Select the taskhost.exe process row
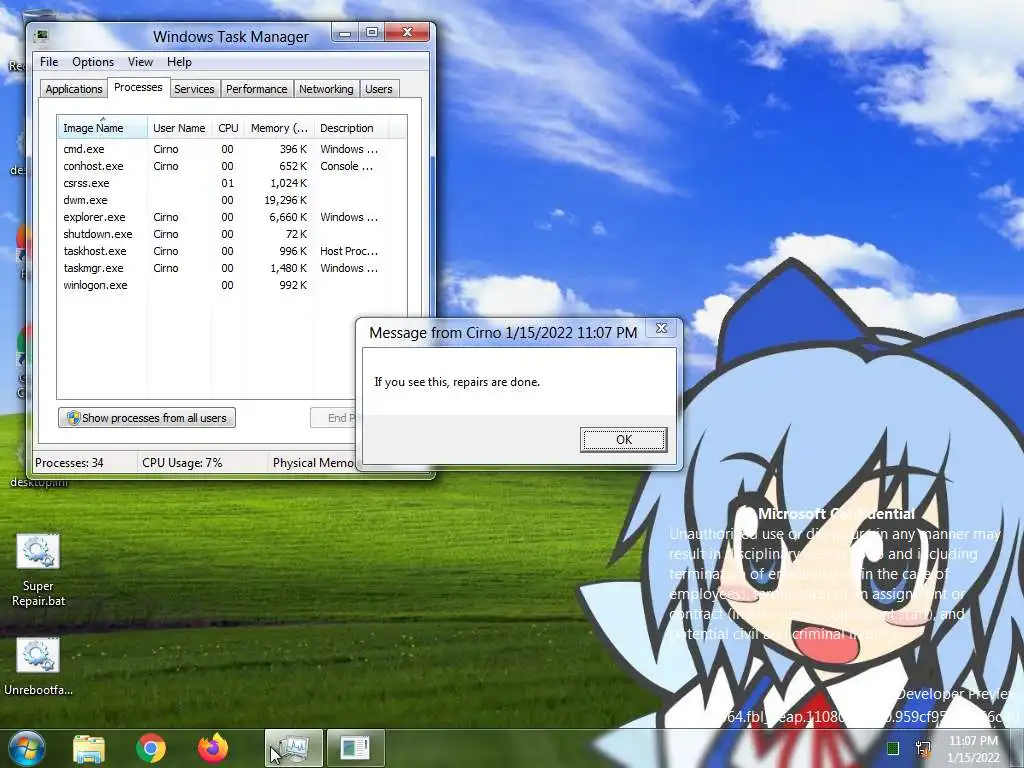 point(232,251)
